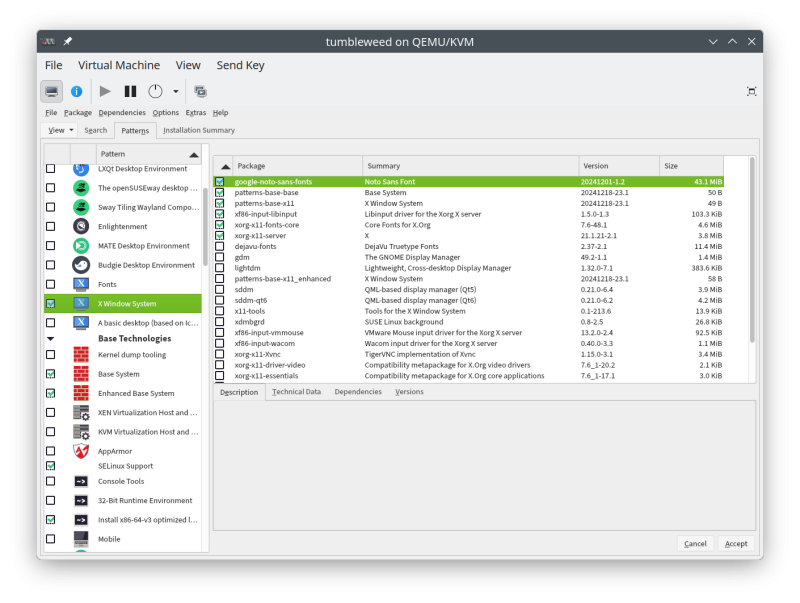Uncheck the X Window System pattern checkbox
Image resolution: width=800 pixels, height=603 pixels.
(x=51, y=304)
